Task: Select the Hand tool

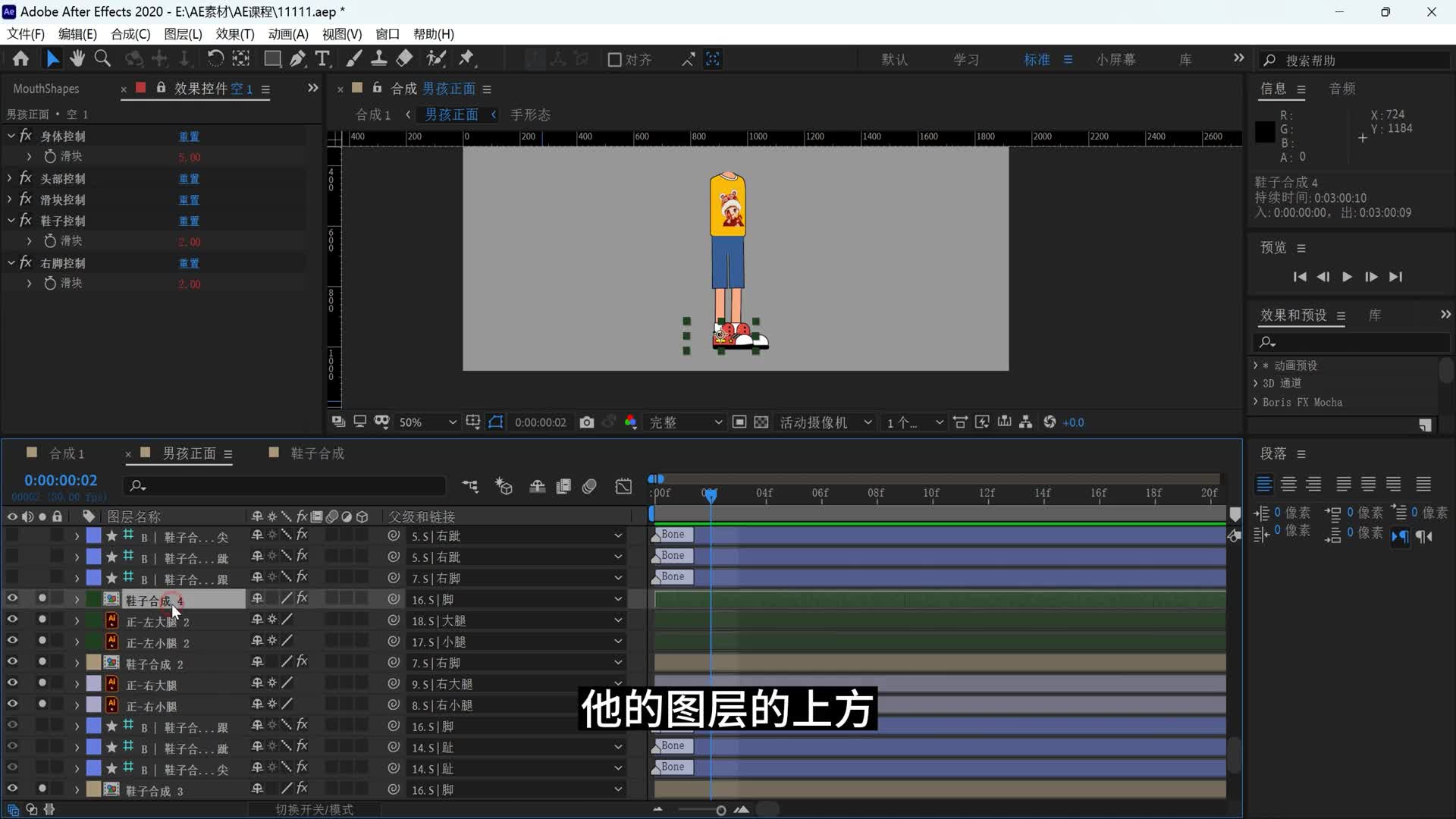Action: pos(77,59)
